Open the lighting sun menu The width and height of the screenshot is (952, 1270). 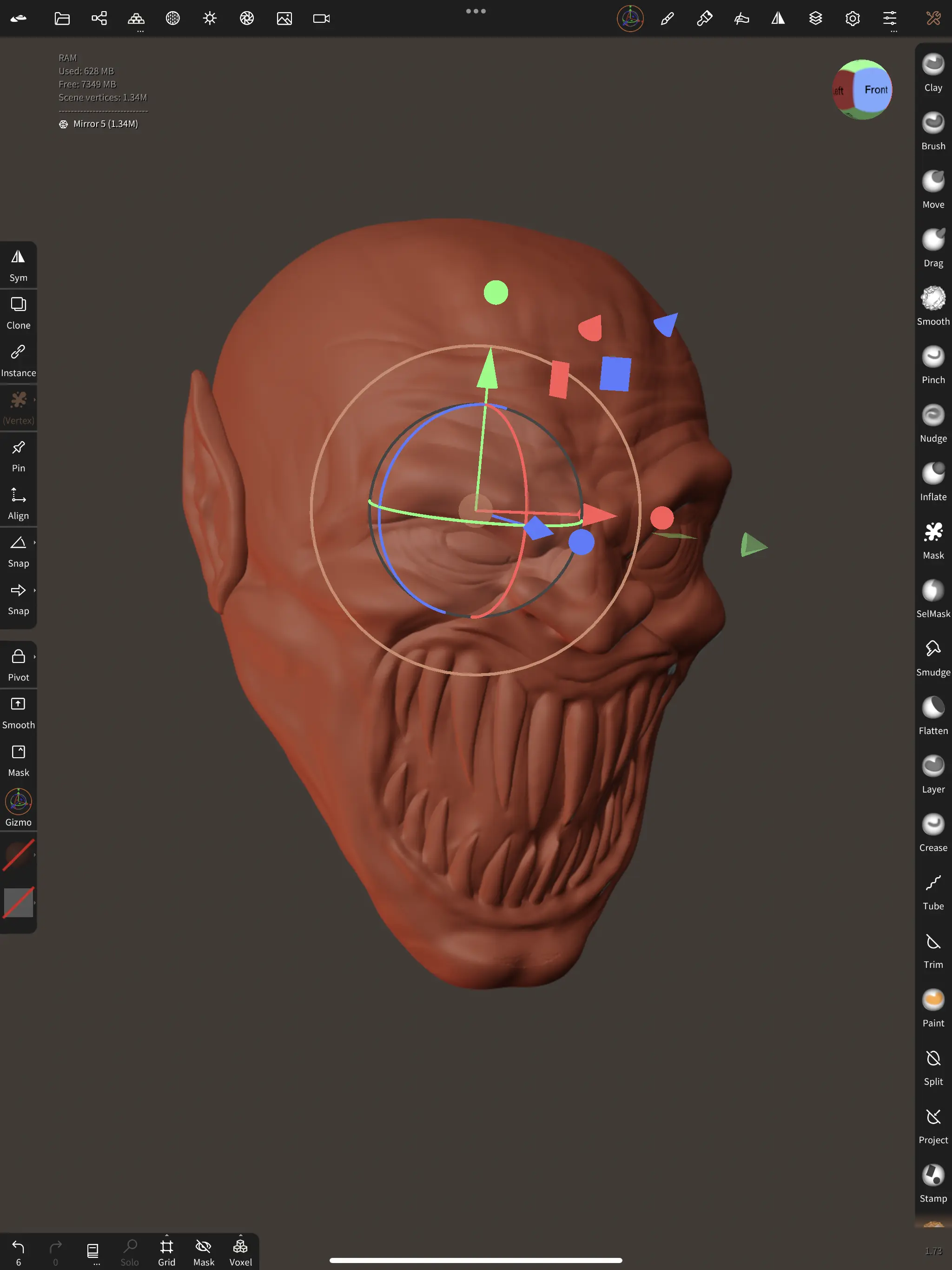point(210,19)
